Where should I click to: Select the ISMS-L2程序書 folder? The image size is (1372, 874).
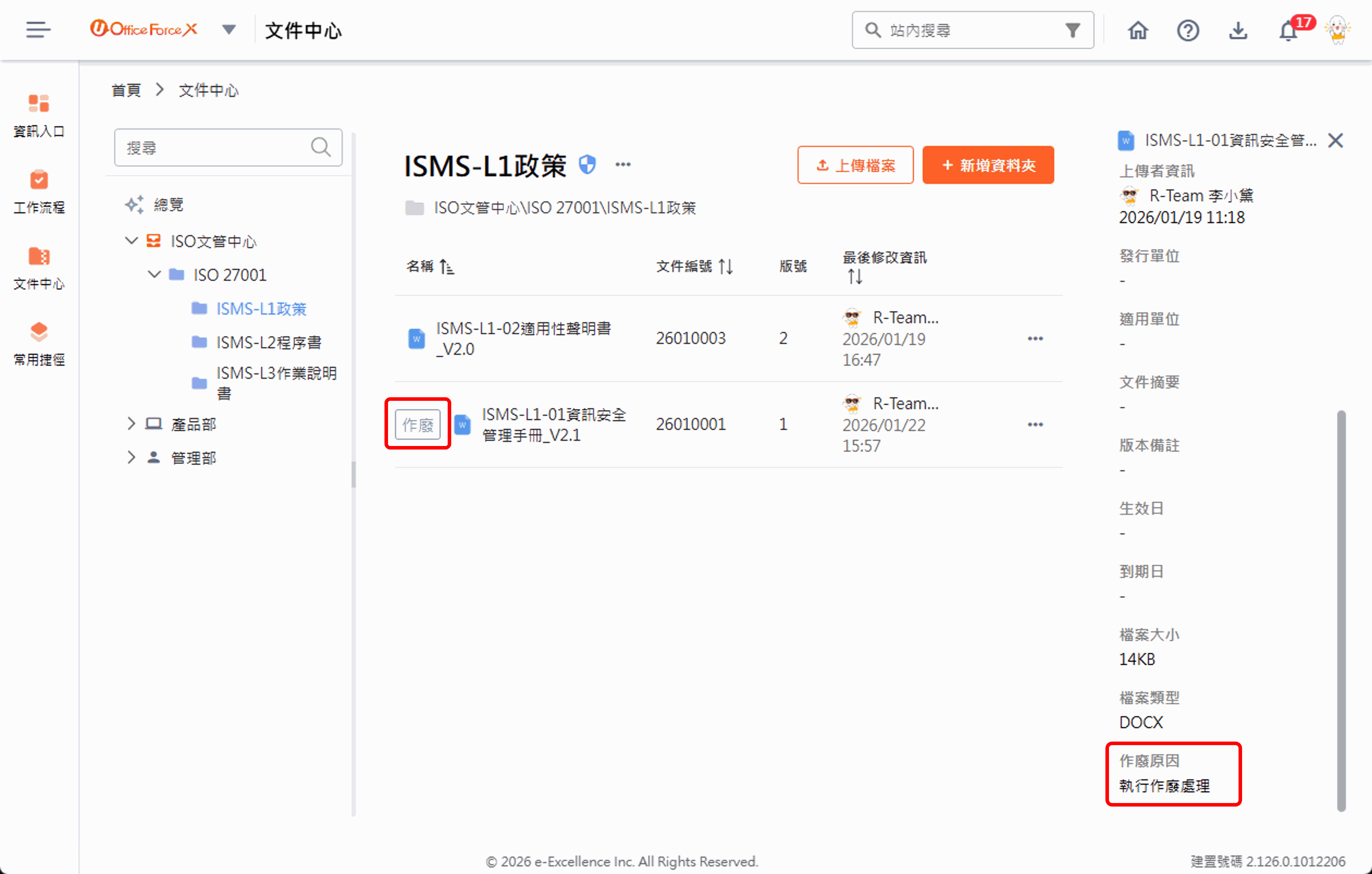pyautogui.click(x=268, y=343)
